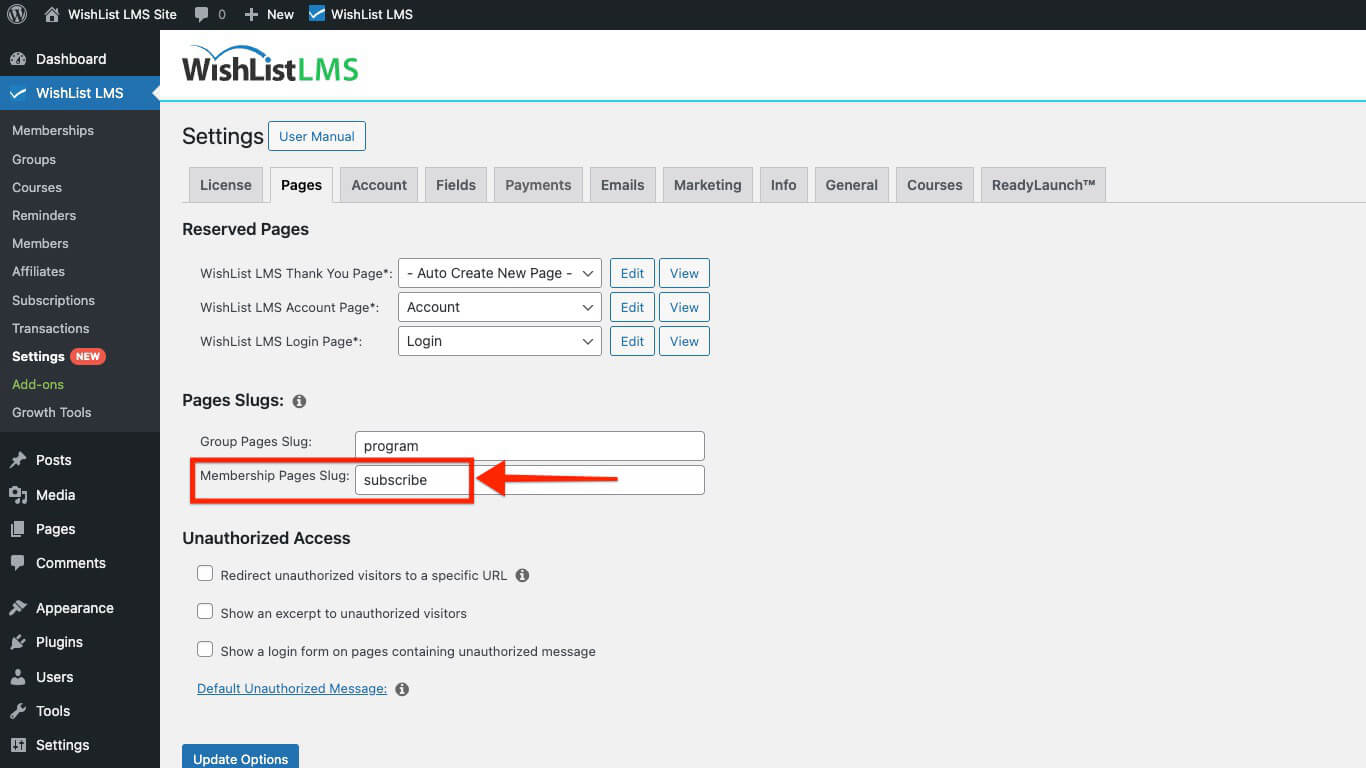Open the ReadyLaunch settings tab
The image size is (1366, 768).
pyautogui.click(x=1043, y=184)
